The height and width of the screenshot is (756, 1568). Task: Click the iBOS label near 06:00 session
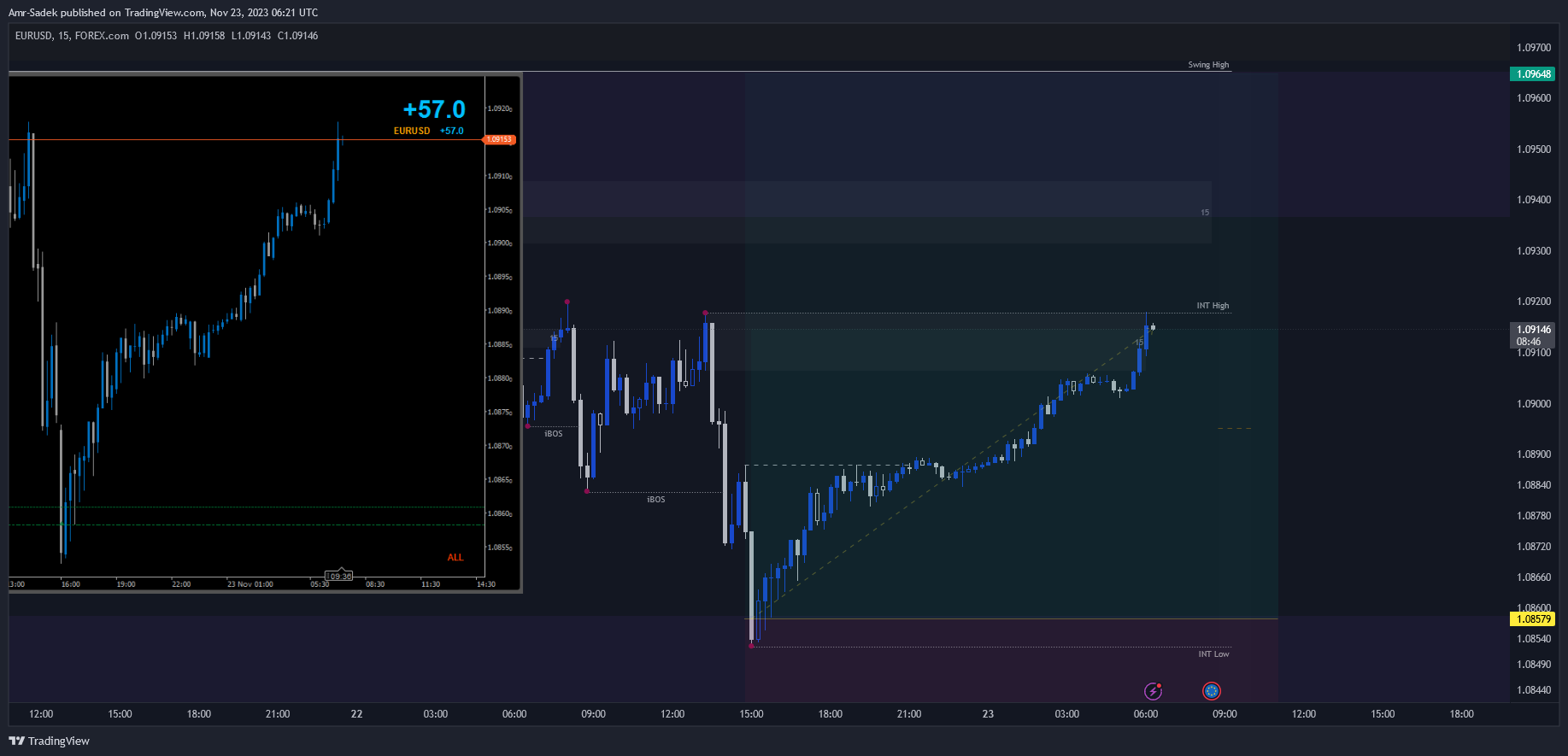pyautogui.click(x=554, y=434)
